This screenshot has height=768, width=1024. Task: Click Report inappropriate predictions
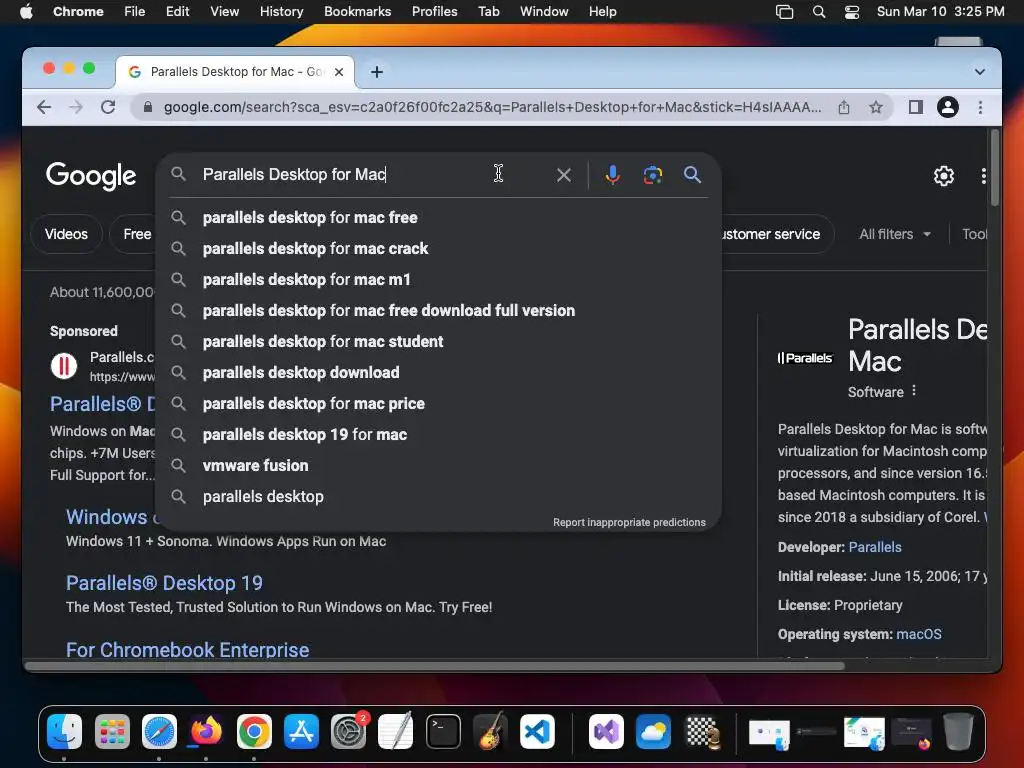[629, 522]
